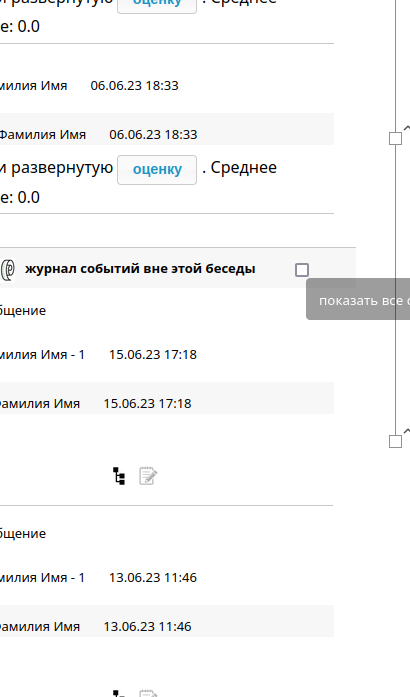Tick the checkbox next to "журнал событий вне этой беседы"

(302, 270)
